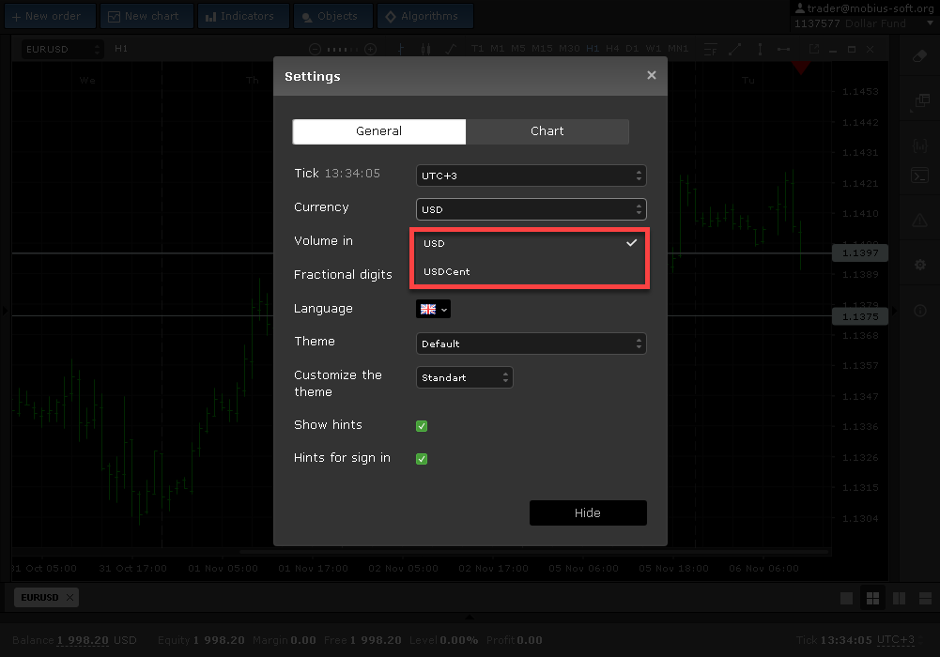Click the Hide button
940x657 pixels.
pos(588,513)
